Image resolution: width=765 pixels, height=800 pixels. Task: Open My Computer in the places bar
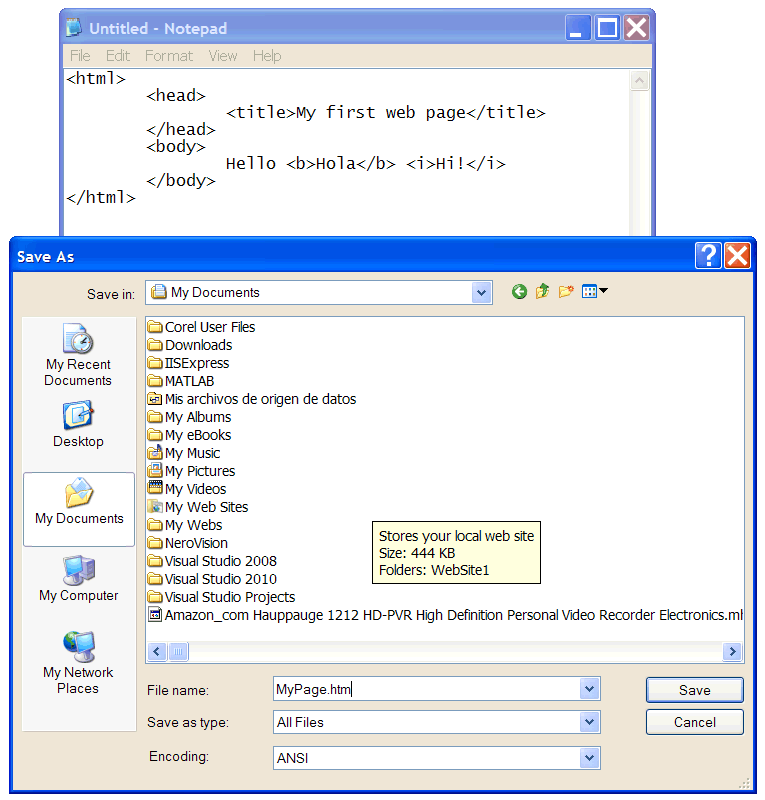coord(79,579)
